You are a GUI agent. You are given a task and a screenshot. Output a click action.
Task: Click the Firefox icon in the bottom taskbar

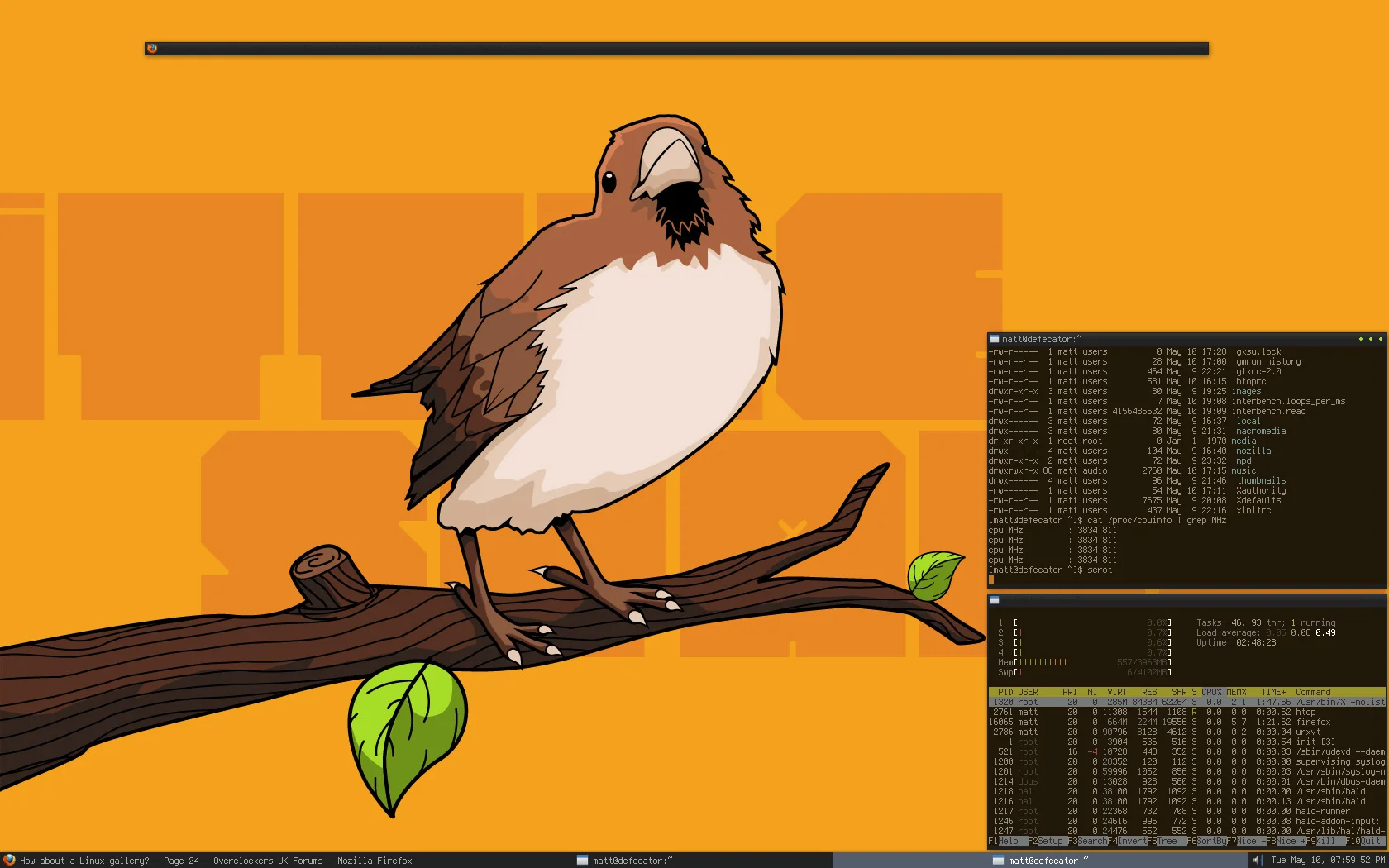9,860
